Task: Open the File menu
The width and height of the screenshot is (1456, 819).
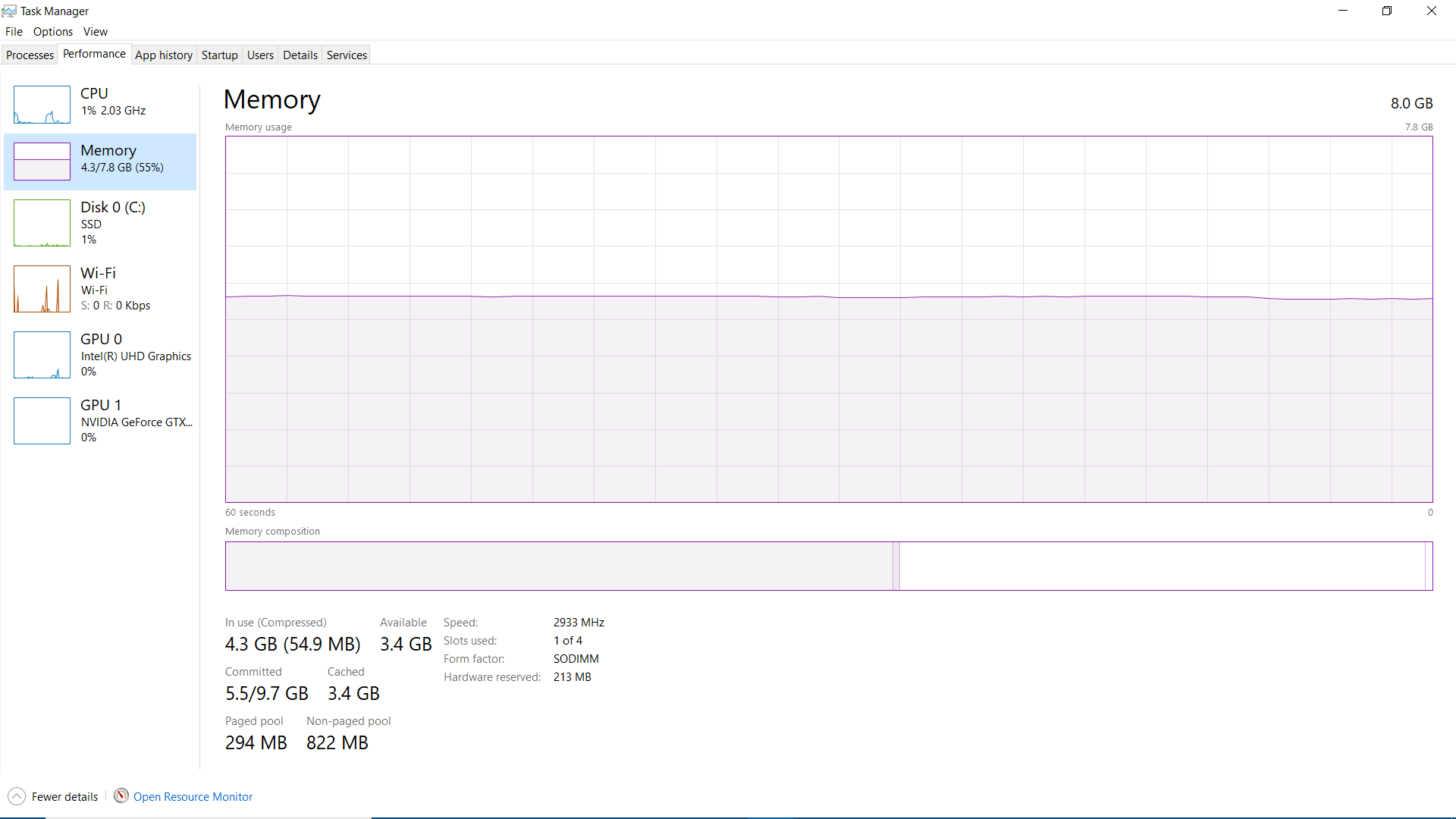Action: tap(14, 32)
